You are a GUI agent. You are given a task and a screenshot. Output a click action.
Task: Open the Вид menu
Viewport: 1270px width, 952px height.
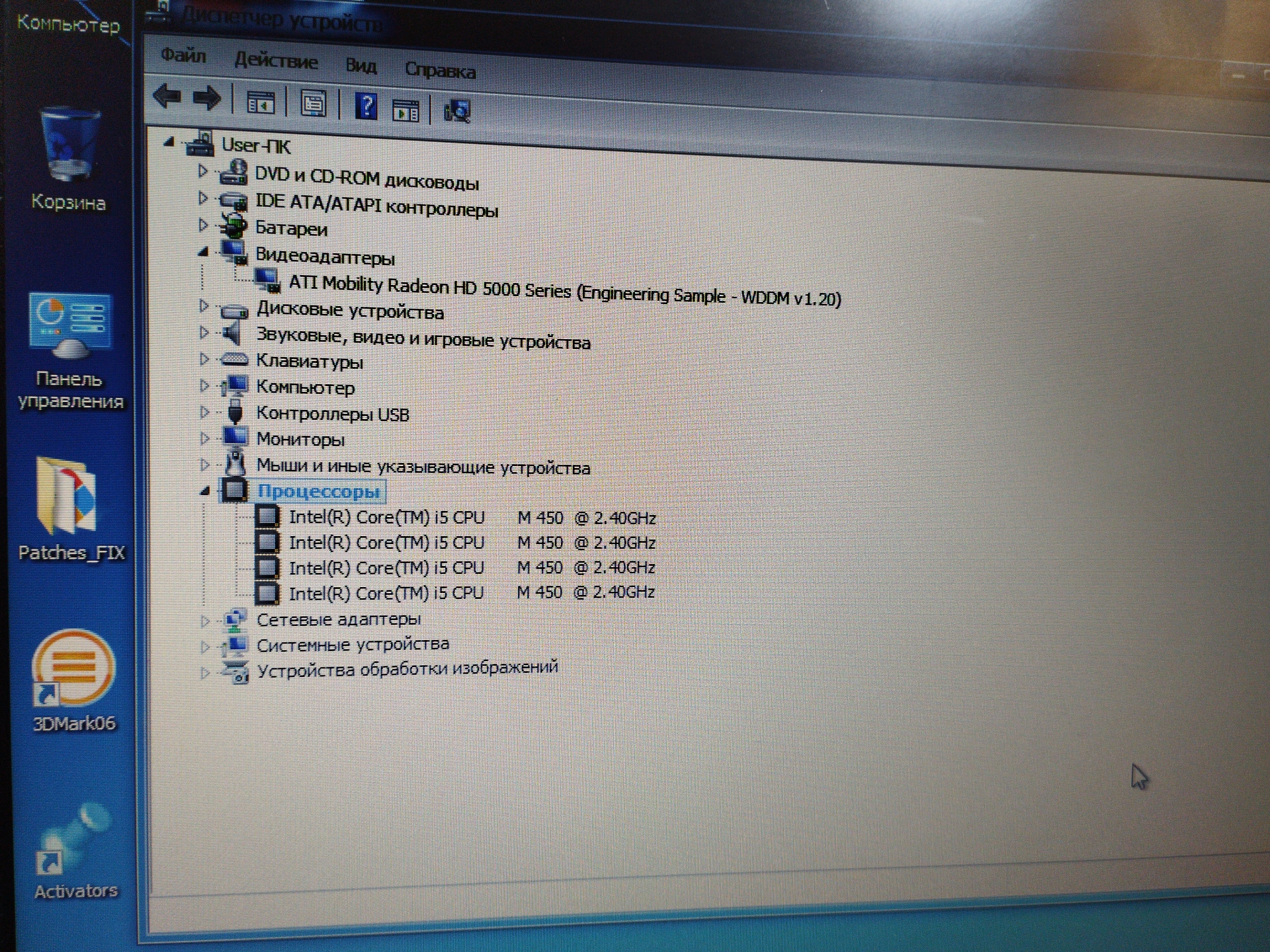click(x=361, y=65)
